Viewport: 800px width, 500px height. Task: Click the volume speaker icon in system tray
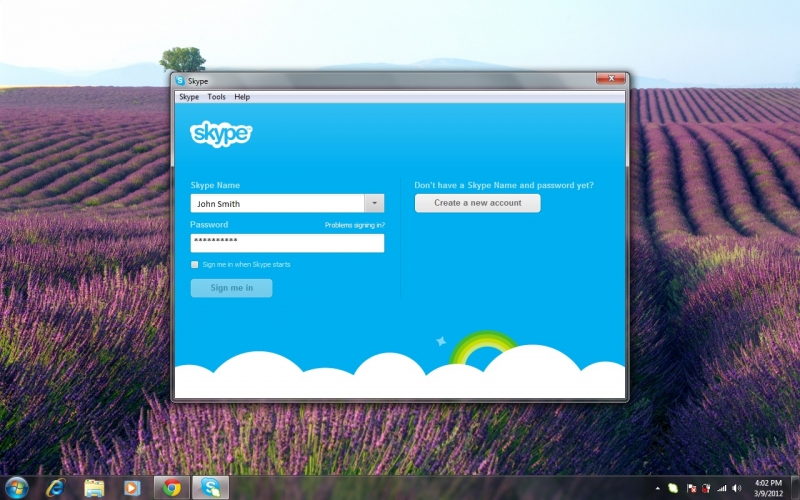tap(737, 488)
